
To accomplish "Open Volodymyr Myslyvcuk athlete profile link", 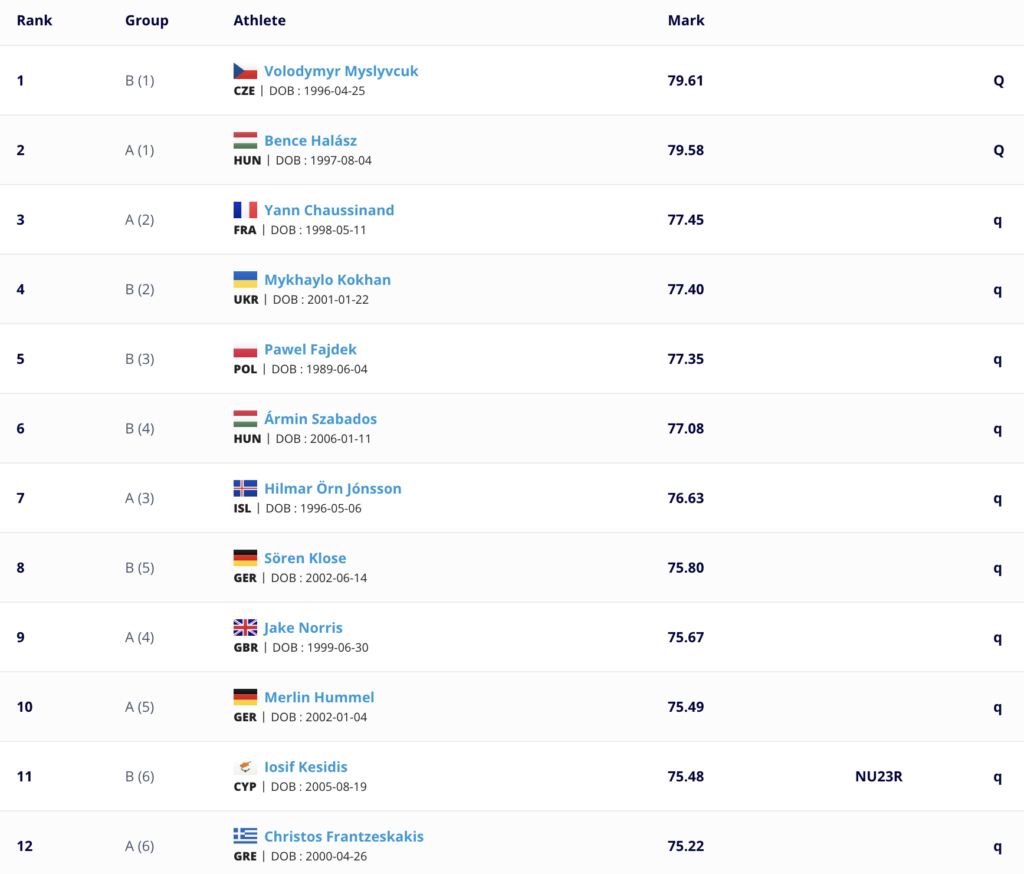I will (x=341, y=71).
